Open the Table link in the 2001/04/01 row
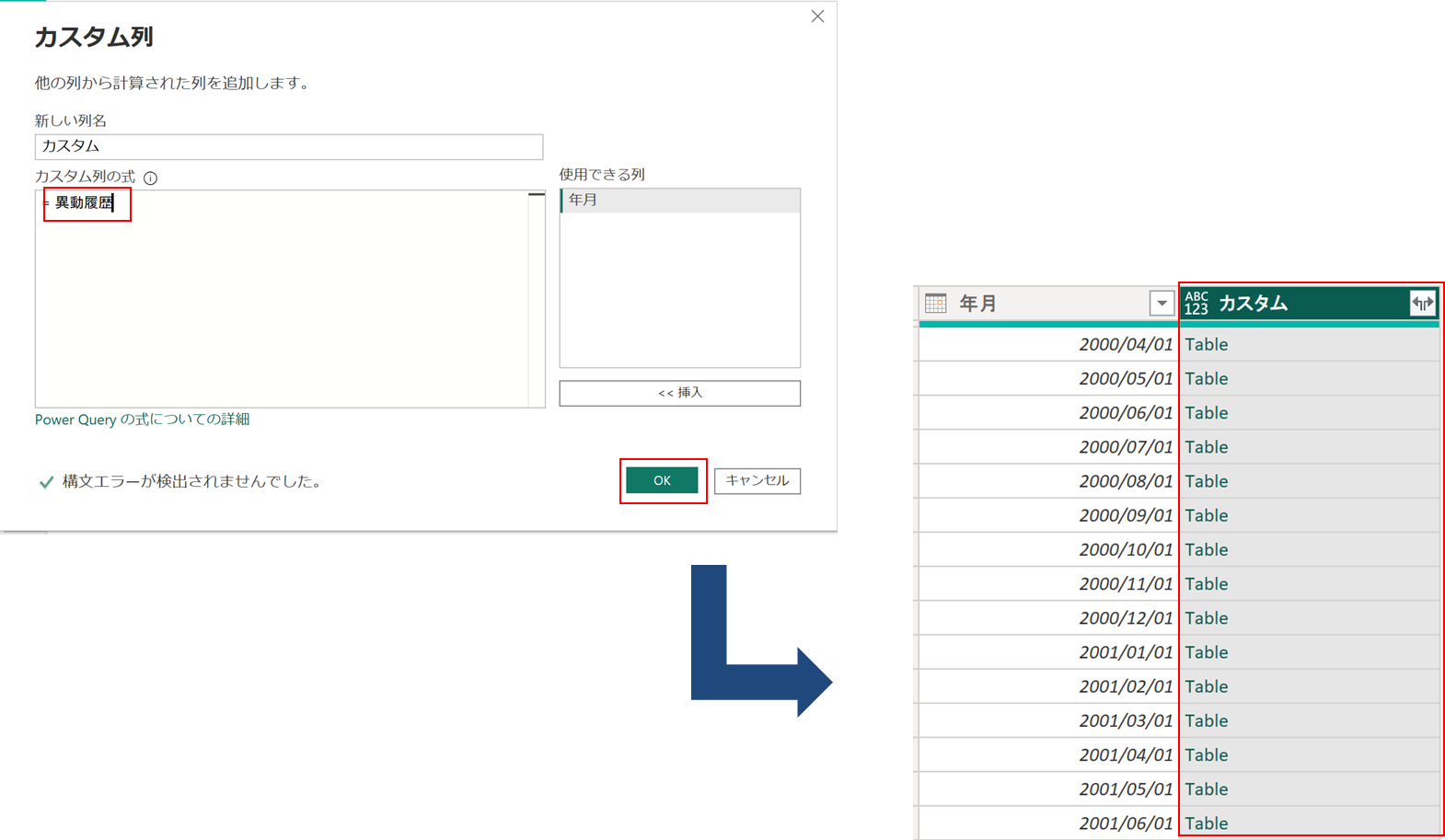Screen dimensions: 1445x840 [x=1206, y=755]
